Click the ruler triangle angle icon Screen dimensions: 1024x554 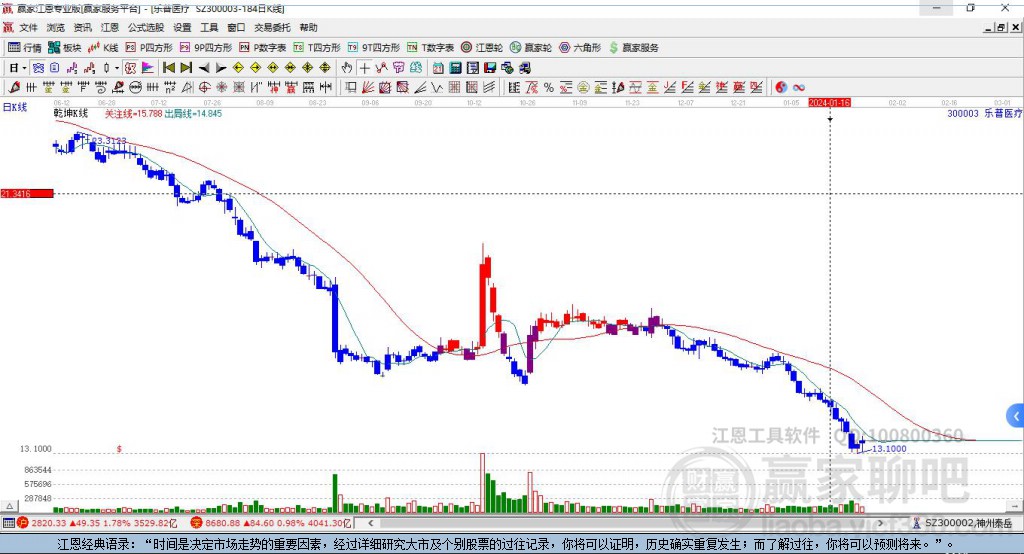pyautogui.click(x=187, y=87)
